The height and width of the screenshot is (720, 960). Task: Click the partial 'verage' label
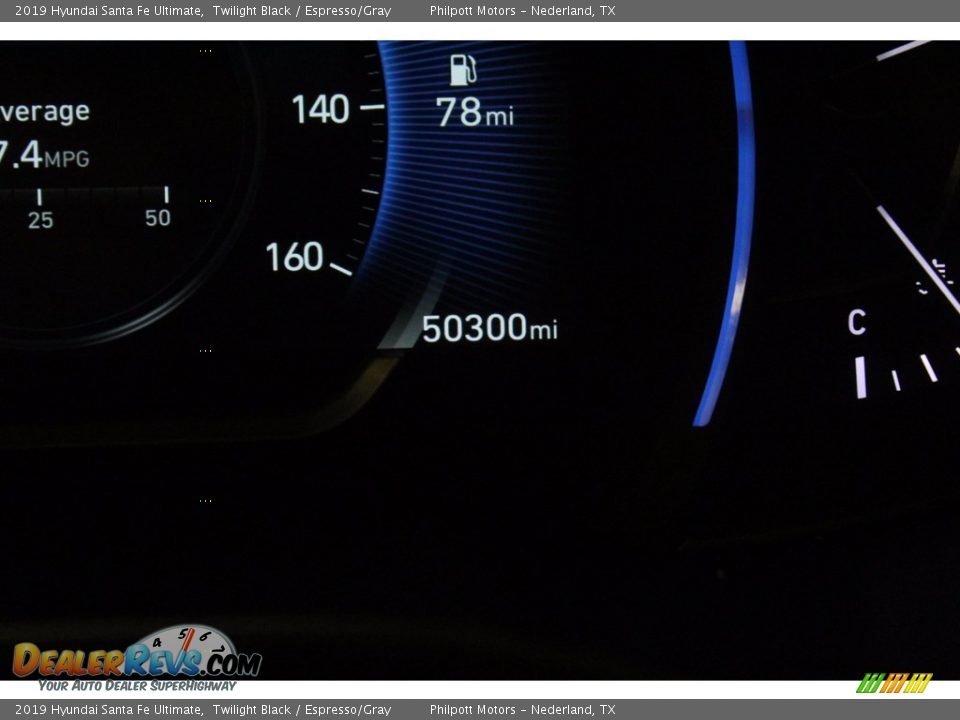click(x=45, y=112)
